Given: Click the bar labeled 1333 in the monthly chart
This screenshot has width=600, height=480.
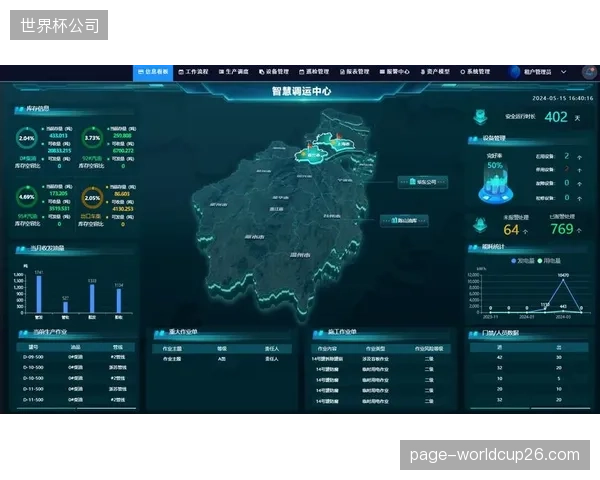Looking at the screenshot, I should point(92,299).
